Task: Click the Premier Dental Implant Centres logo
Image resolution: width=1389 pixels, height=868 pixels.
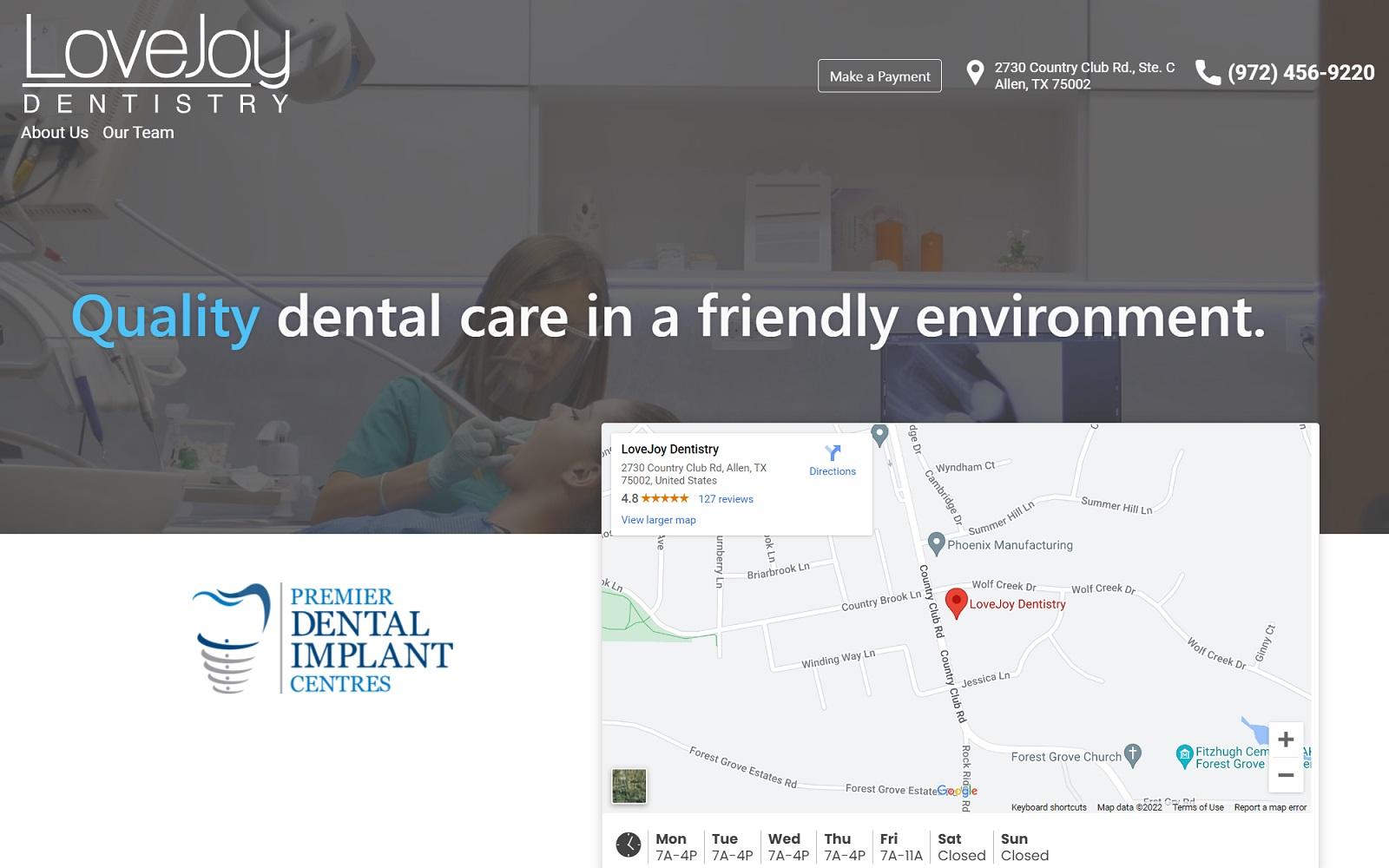Action: coord(322,638)
